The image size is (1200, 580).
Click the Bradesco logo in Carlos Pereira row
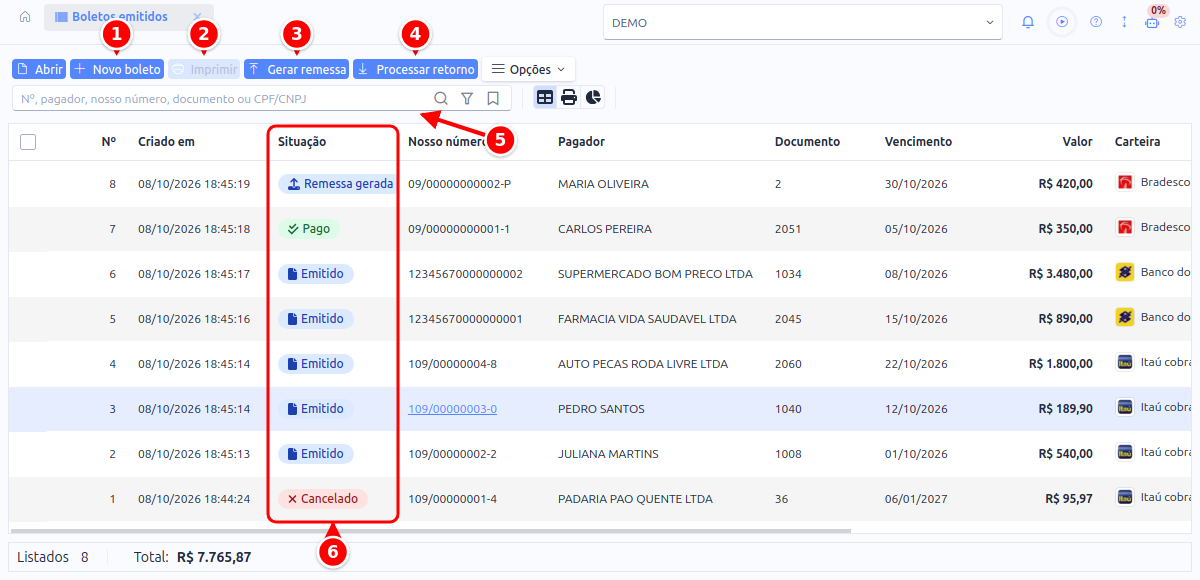[x=1125, y=227]
